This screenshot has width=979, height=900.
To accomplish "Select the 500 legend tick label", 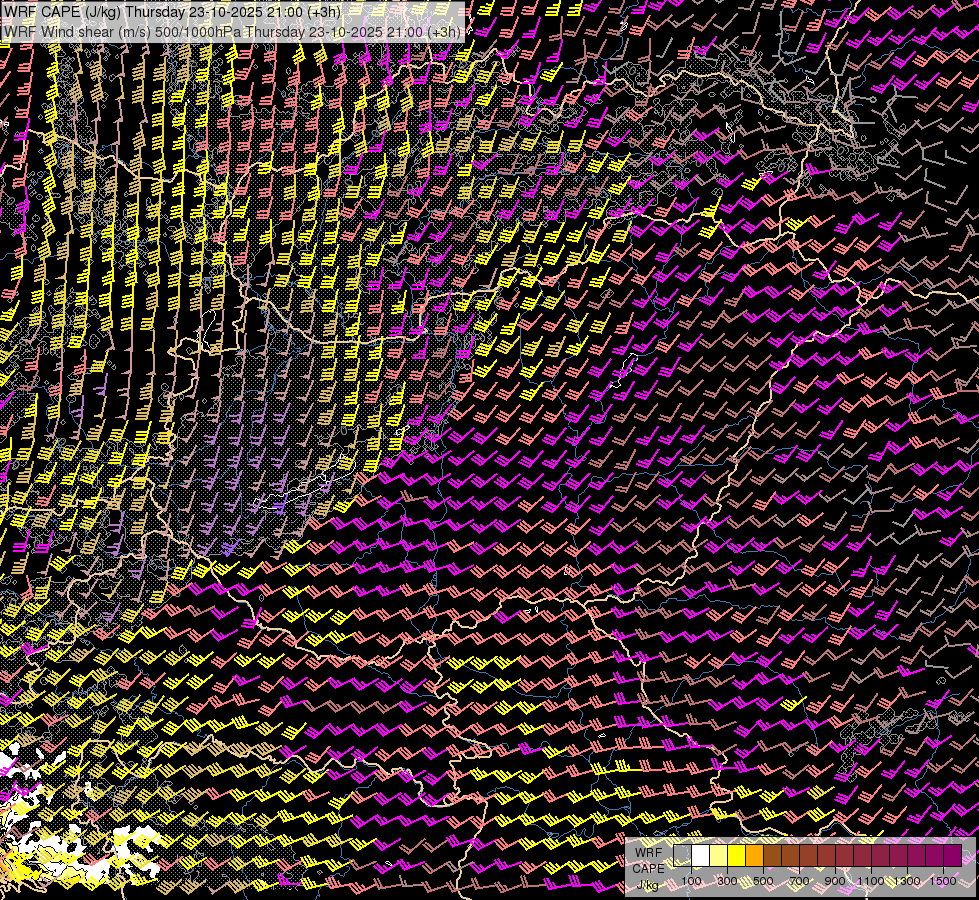I will tap(763, 881).
